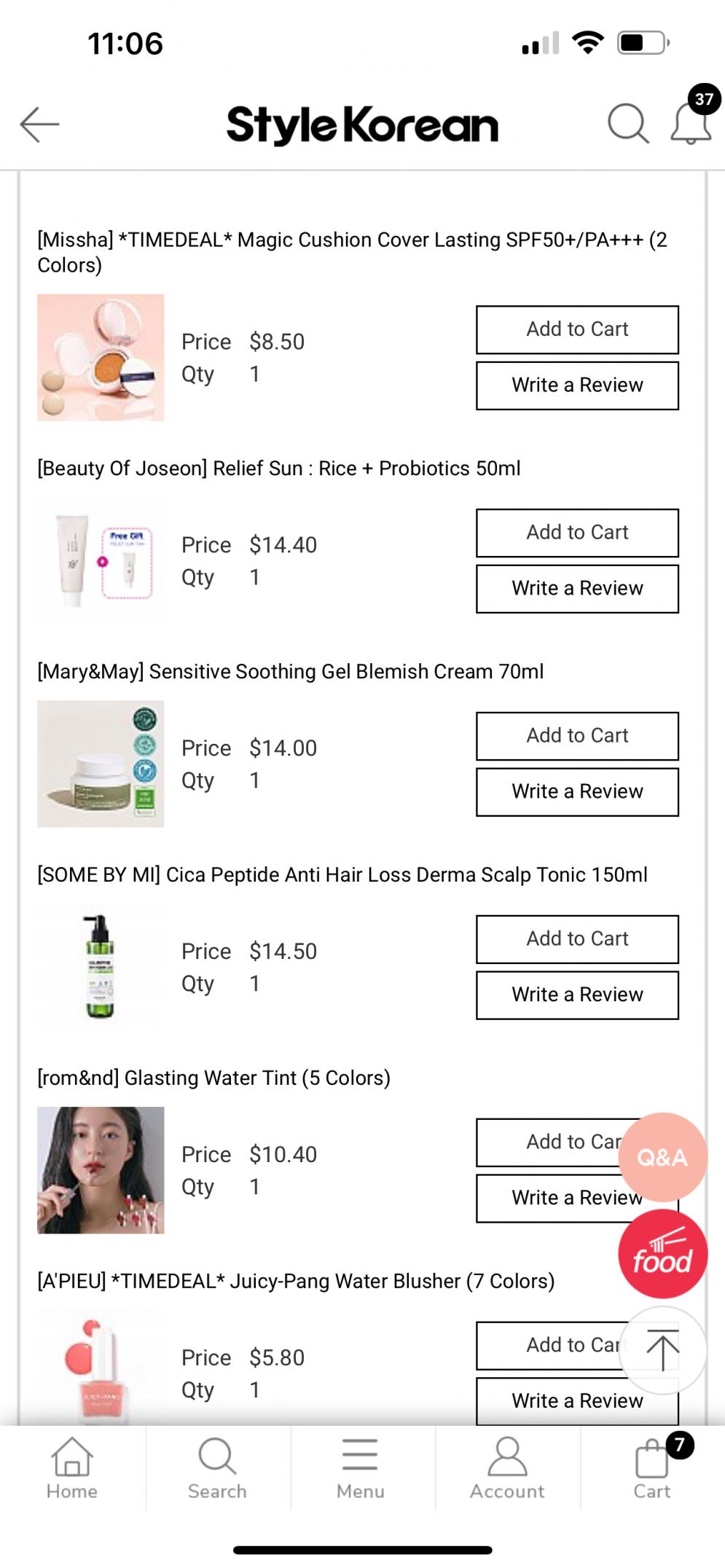Open search via magnifier icon in header
The width and height of the screenshot is (725, 1568).
[x=627, y=124]
